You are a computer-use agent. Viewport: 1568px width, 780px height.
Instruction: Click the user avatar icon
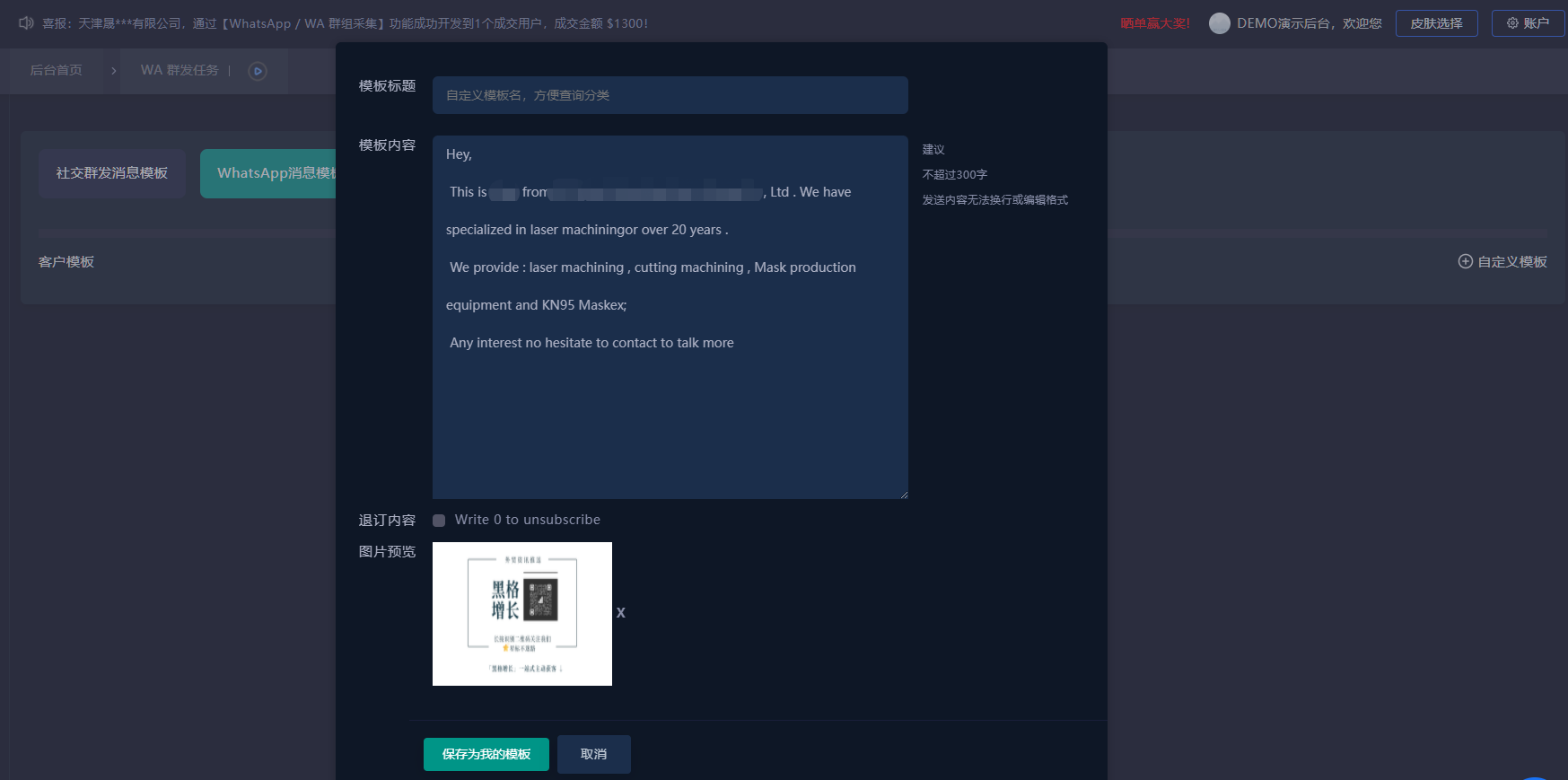pos(1219,23)
